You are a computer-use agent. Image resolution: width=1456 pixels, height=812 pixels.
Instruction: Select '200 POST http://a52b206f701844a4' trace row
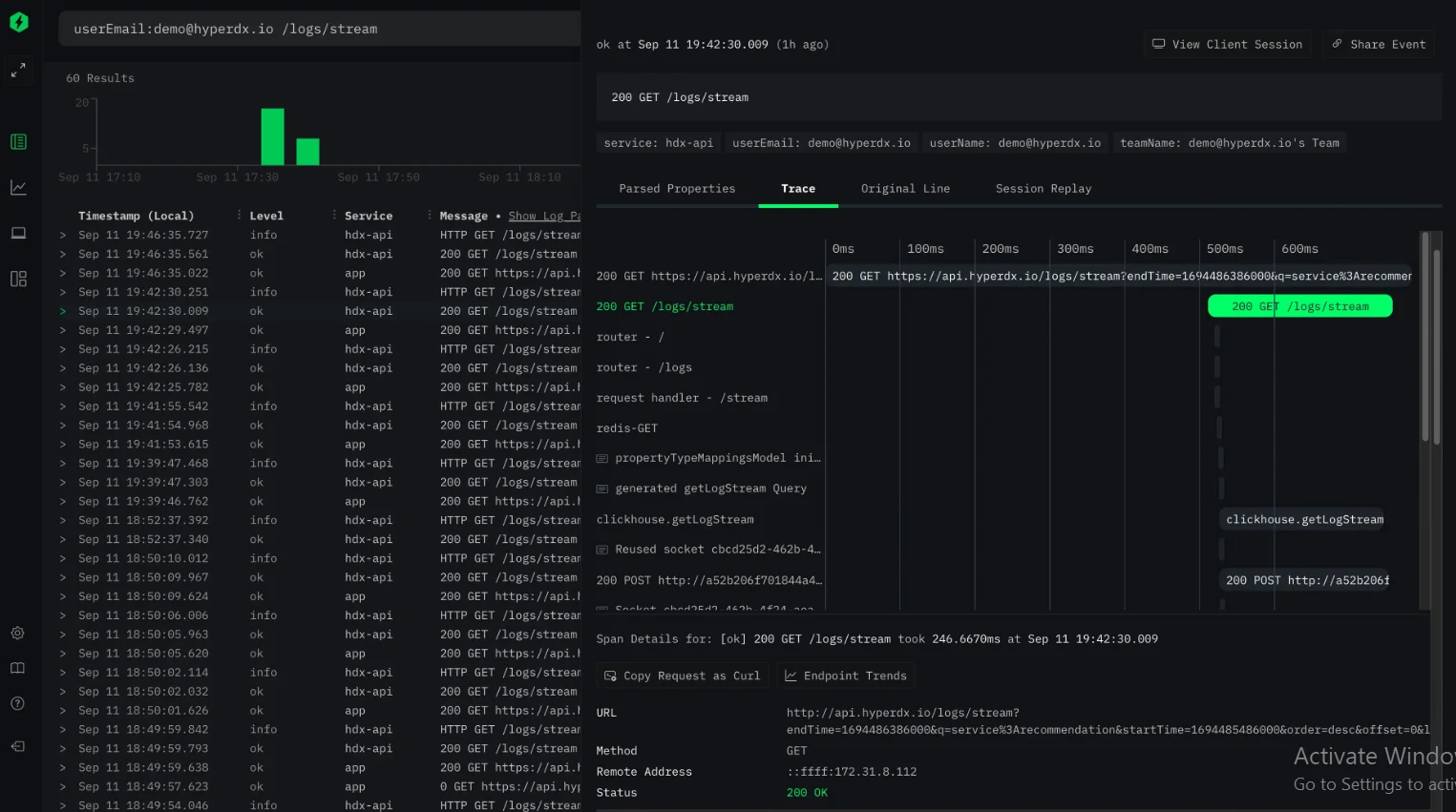pos(709,580)
